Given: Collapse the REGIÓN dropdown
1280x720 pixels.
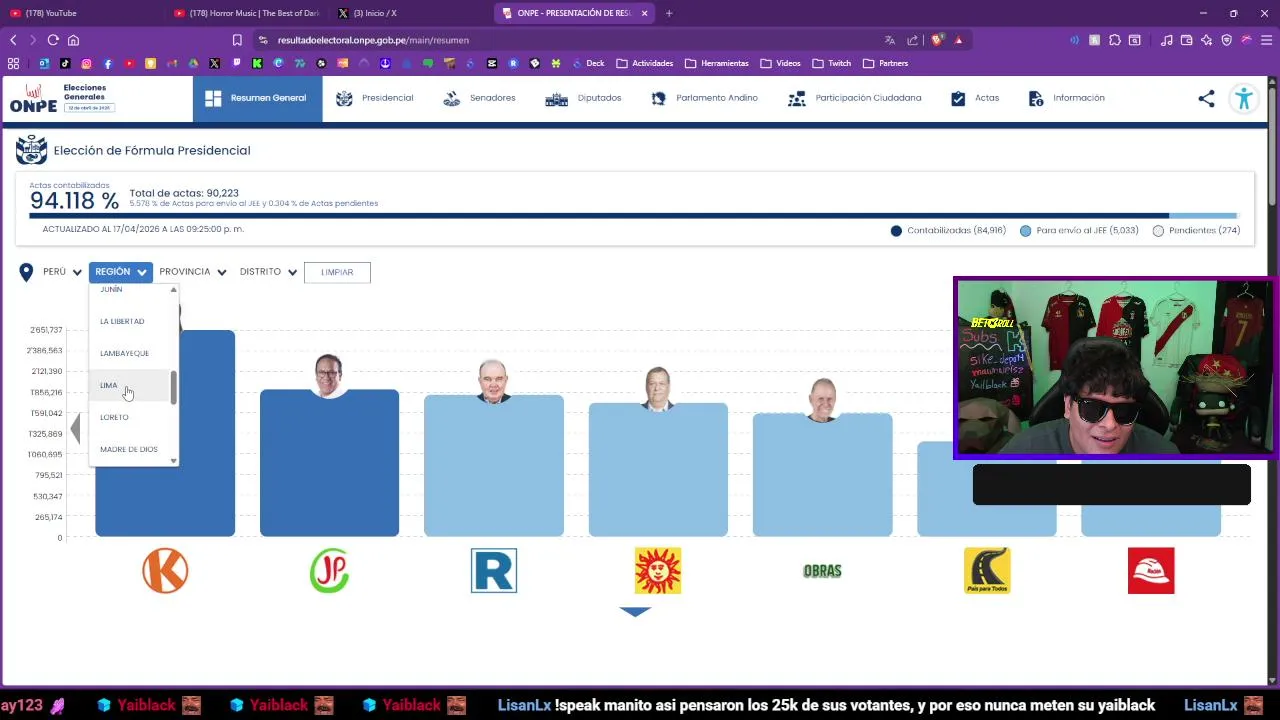Looking at the screenshot, I should tap(121, 272).
